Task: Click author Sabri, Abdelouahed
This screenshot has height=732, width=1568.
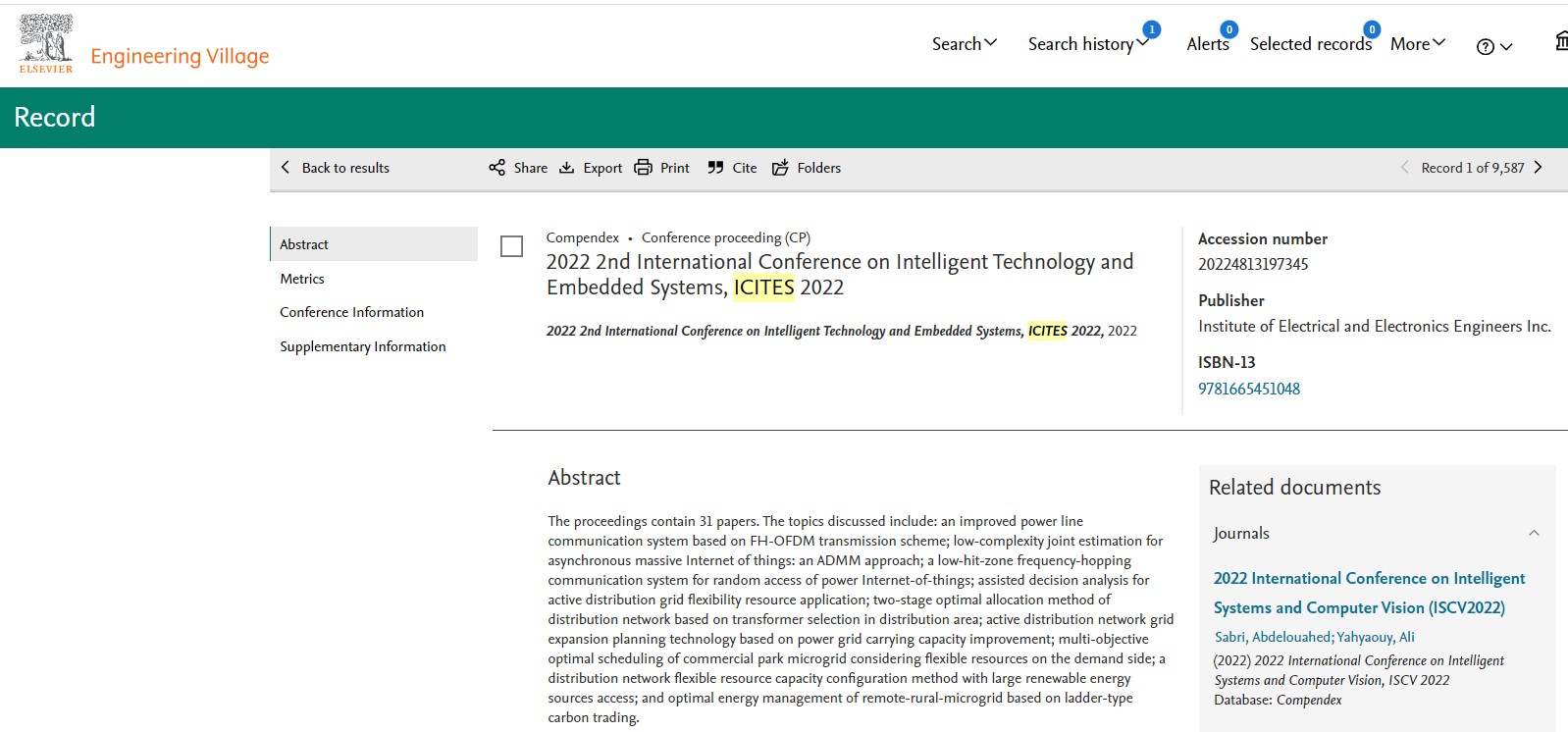Action: [1273, 637]
